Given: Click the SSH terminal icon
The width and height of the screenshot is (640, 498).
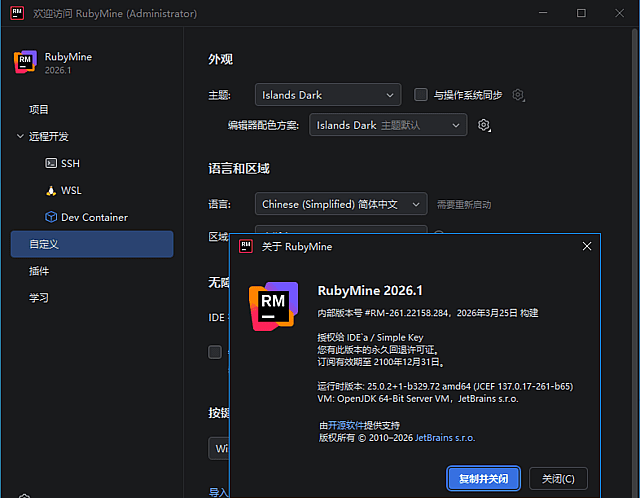Looking at the screenshot, I should pos(51,163).
